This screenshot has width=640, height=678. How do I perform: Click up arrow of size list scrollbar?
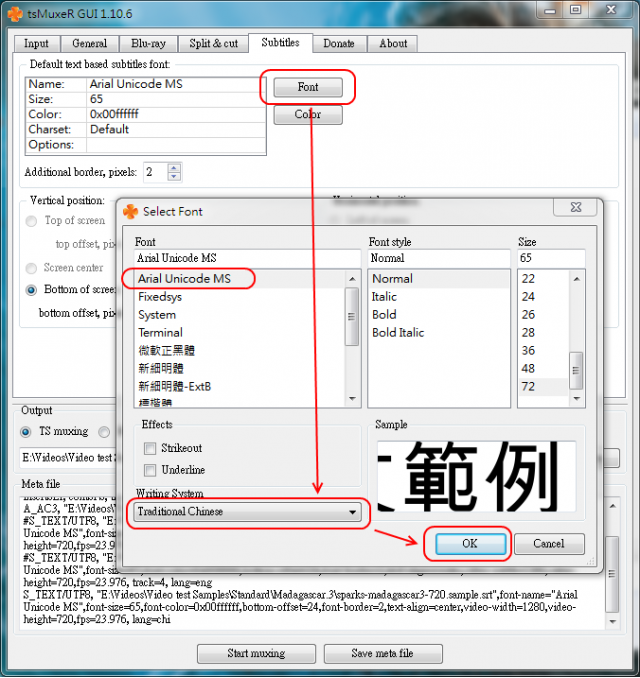576,279
